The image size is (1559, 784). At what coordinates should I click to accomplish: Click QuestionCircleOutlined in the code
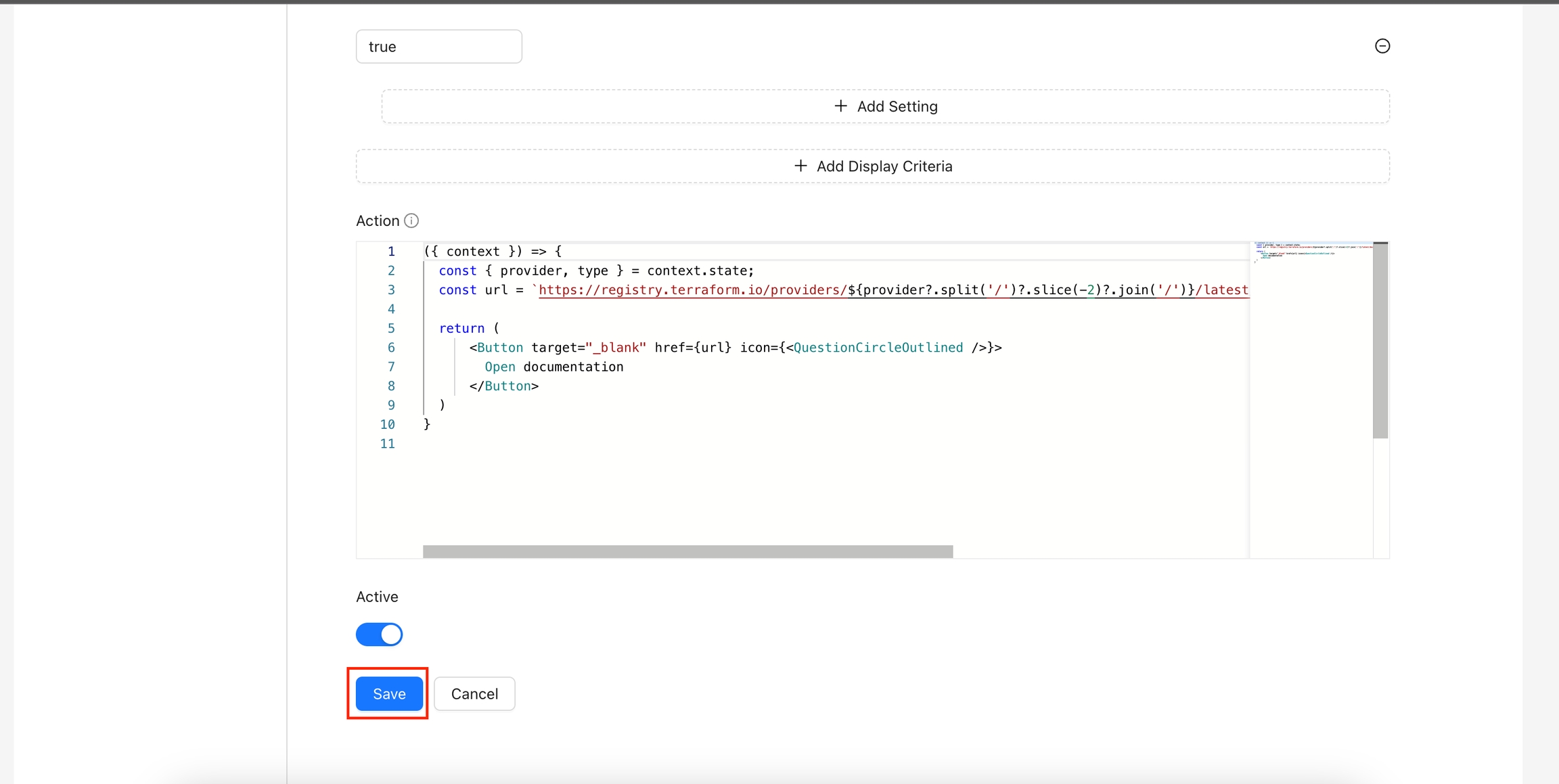point(878,348)
